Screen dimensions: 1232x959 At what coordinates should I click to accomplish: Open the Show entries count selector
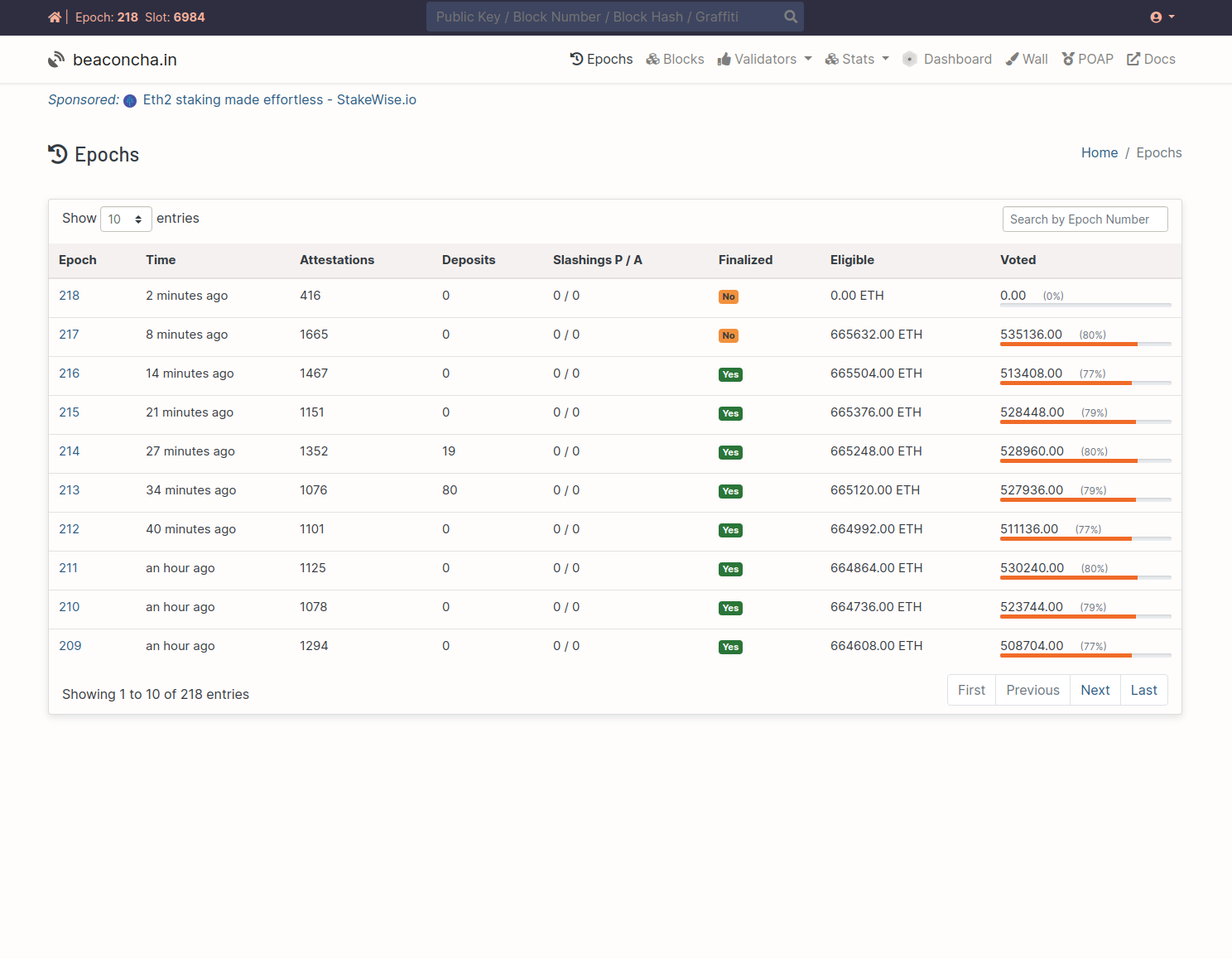click(x=126, y=219)
